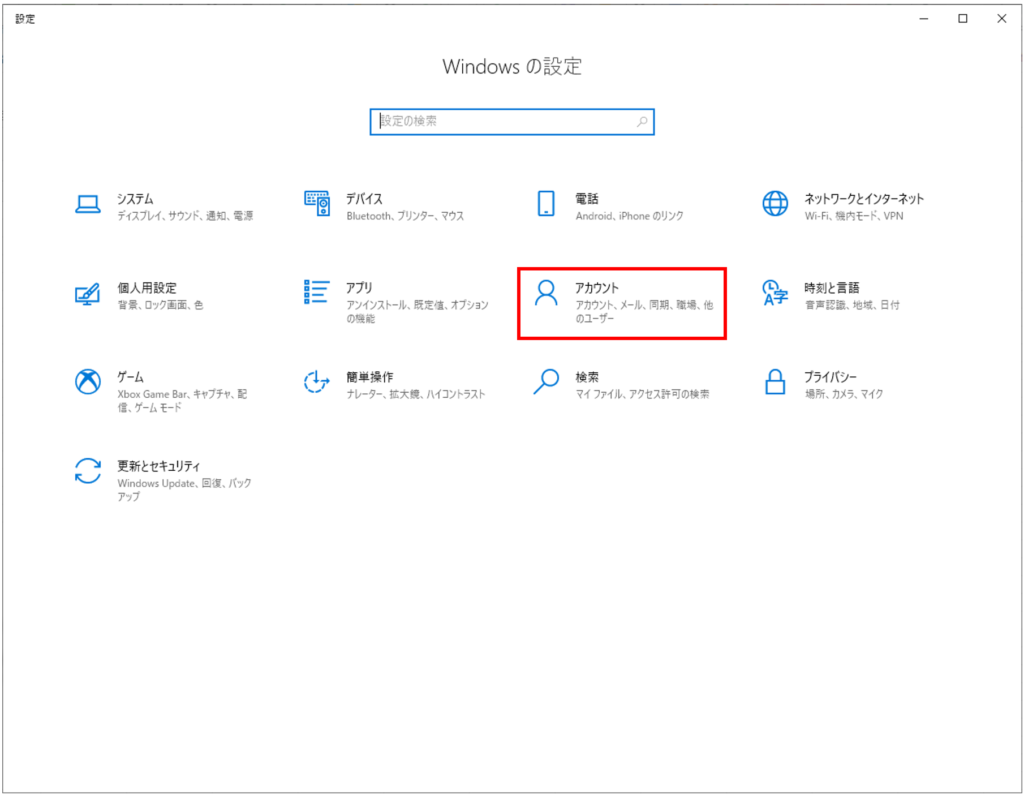Open the 簡単操作 ease of access icon

click(x=317, y=382)
